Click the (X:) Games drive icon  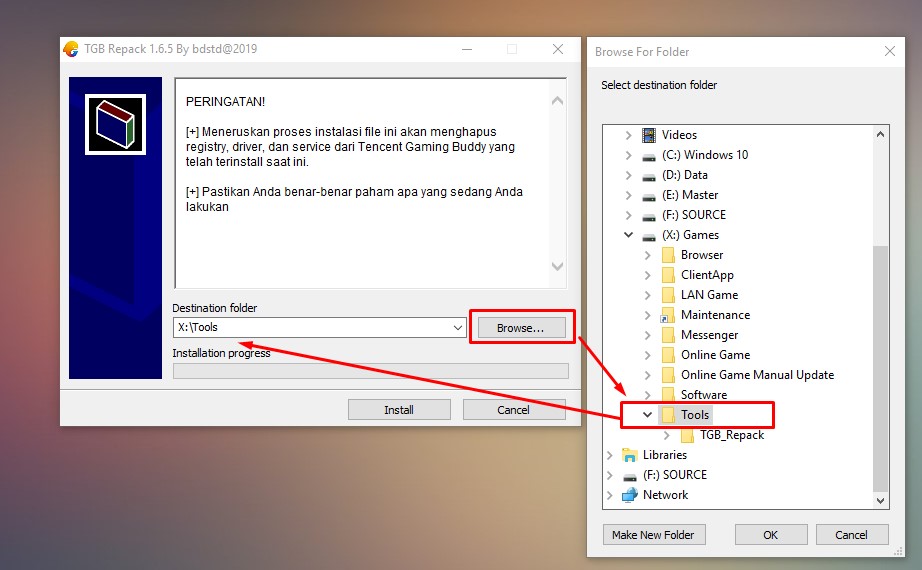tap(649, 237)
